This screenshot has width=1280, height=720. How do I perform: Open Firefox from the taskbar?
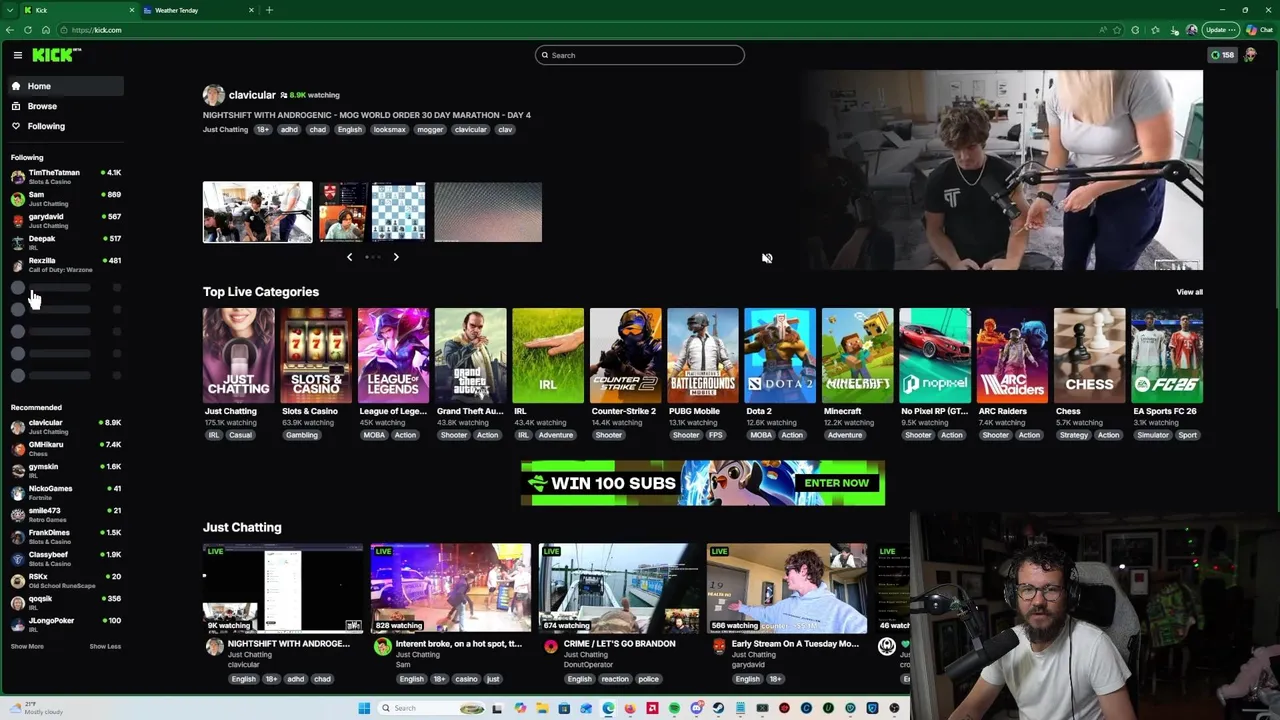(x=630, y=708)
